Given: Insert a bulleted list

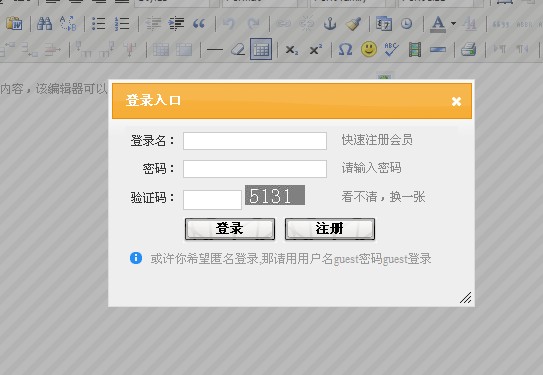Looking at the screenshot, I should 99,24.
